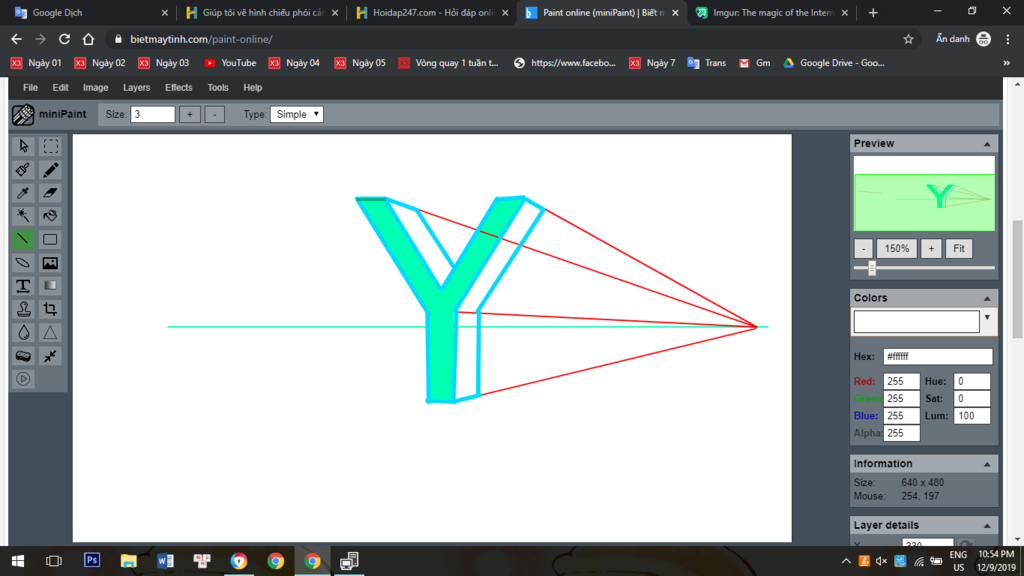
Task: Select the image Media tool
Action: tap(50, 263)
